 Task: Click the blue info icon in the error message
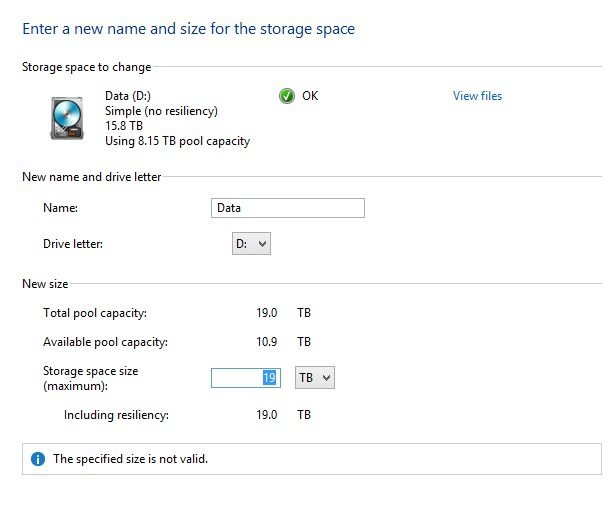tap(38, 459)
